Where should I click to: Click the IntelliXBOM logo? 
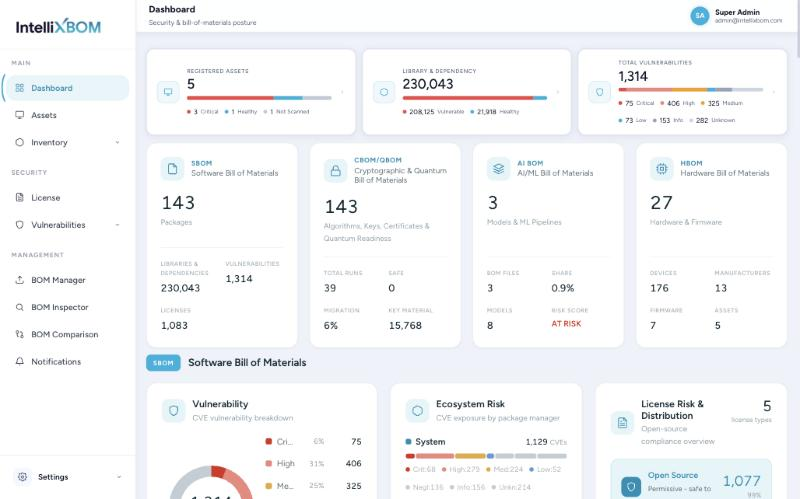pos(58,27)
